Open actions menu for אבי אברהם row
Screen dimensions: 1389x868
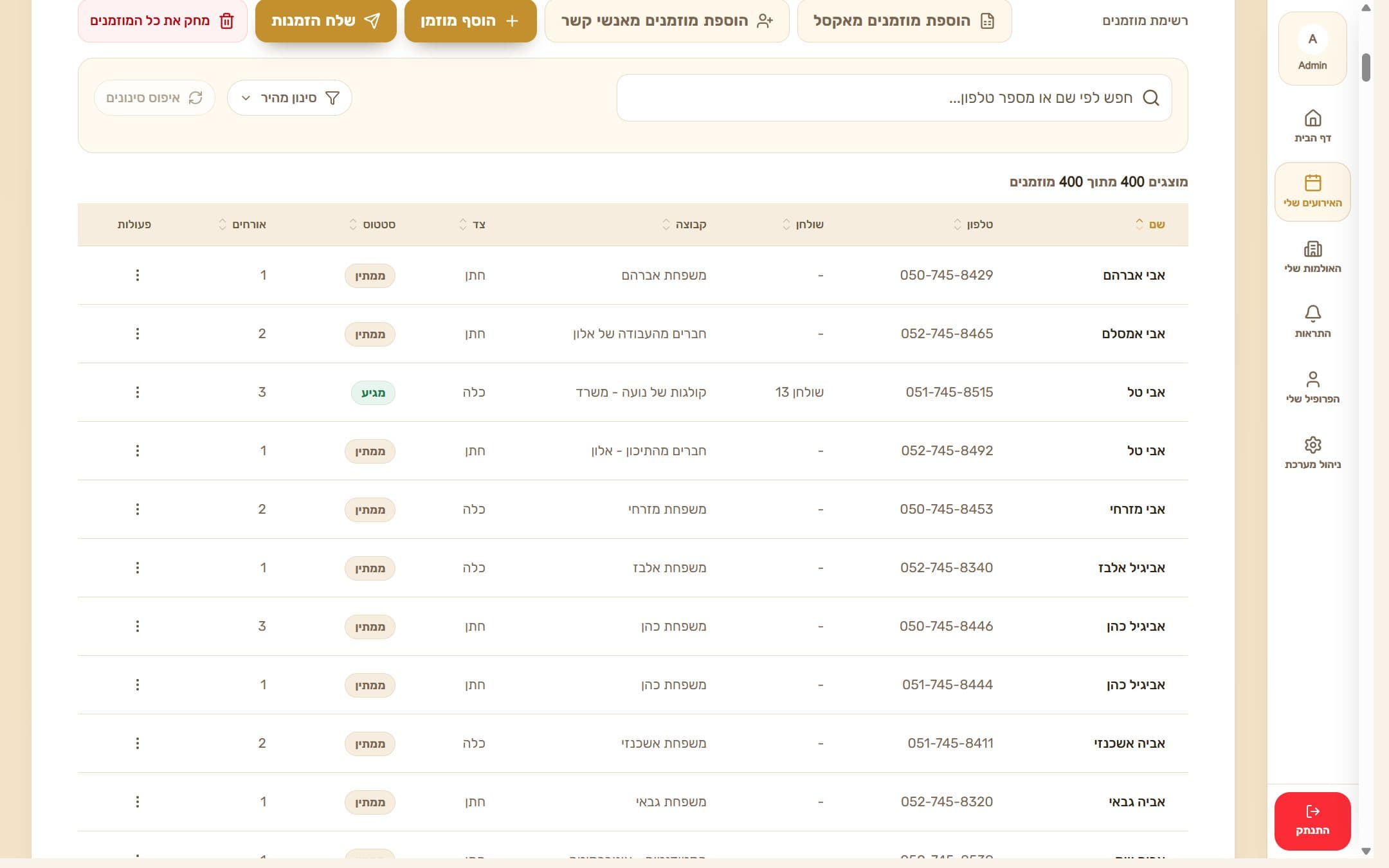[137, 275]
